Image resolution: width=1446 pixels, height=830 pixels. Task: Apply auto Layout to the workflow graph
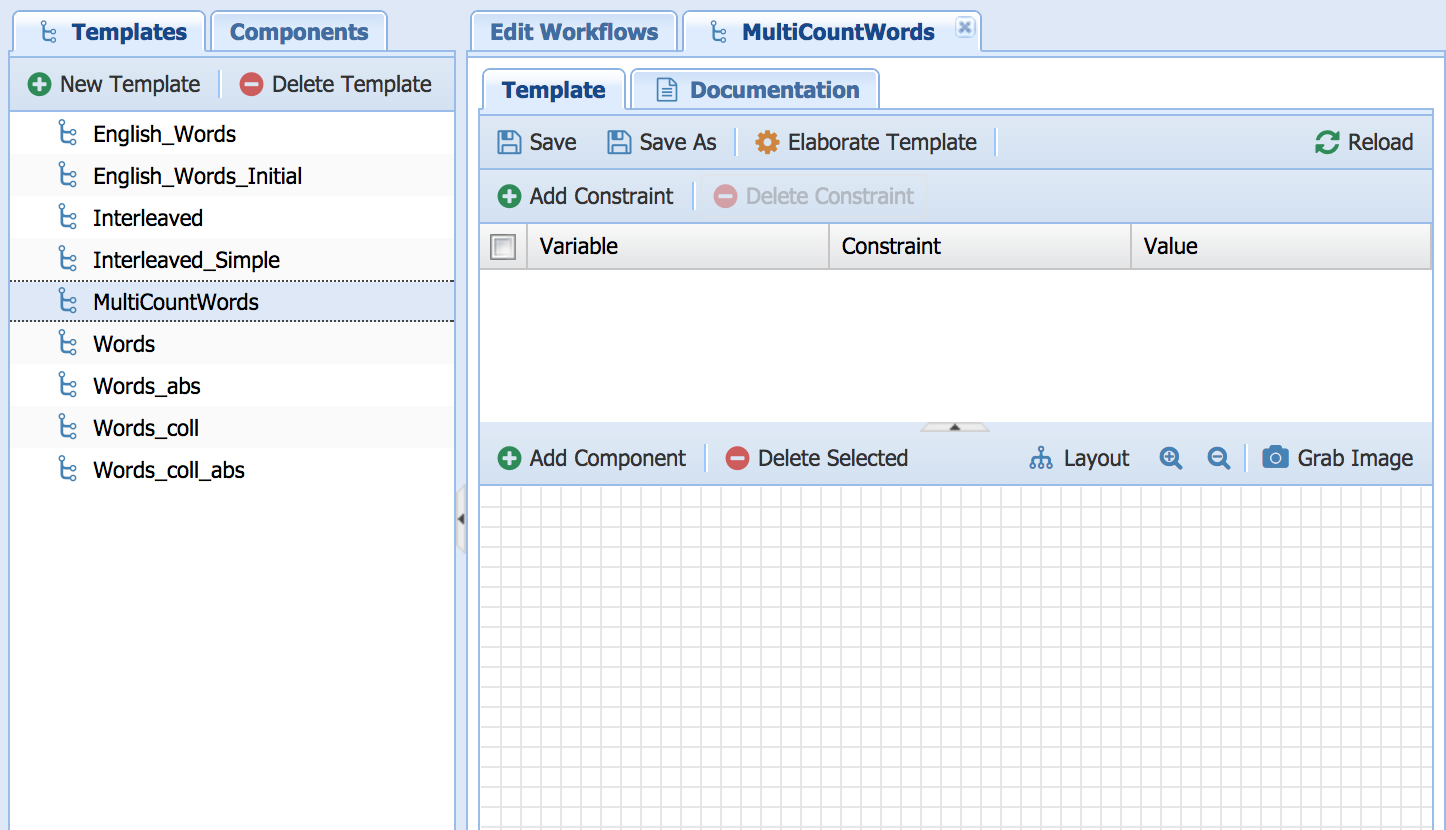pos(1079,458)
